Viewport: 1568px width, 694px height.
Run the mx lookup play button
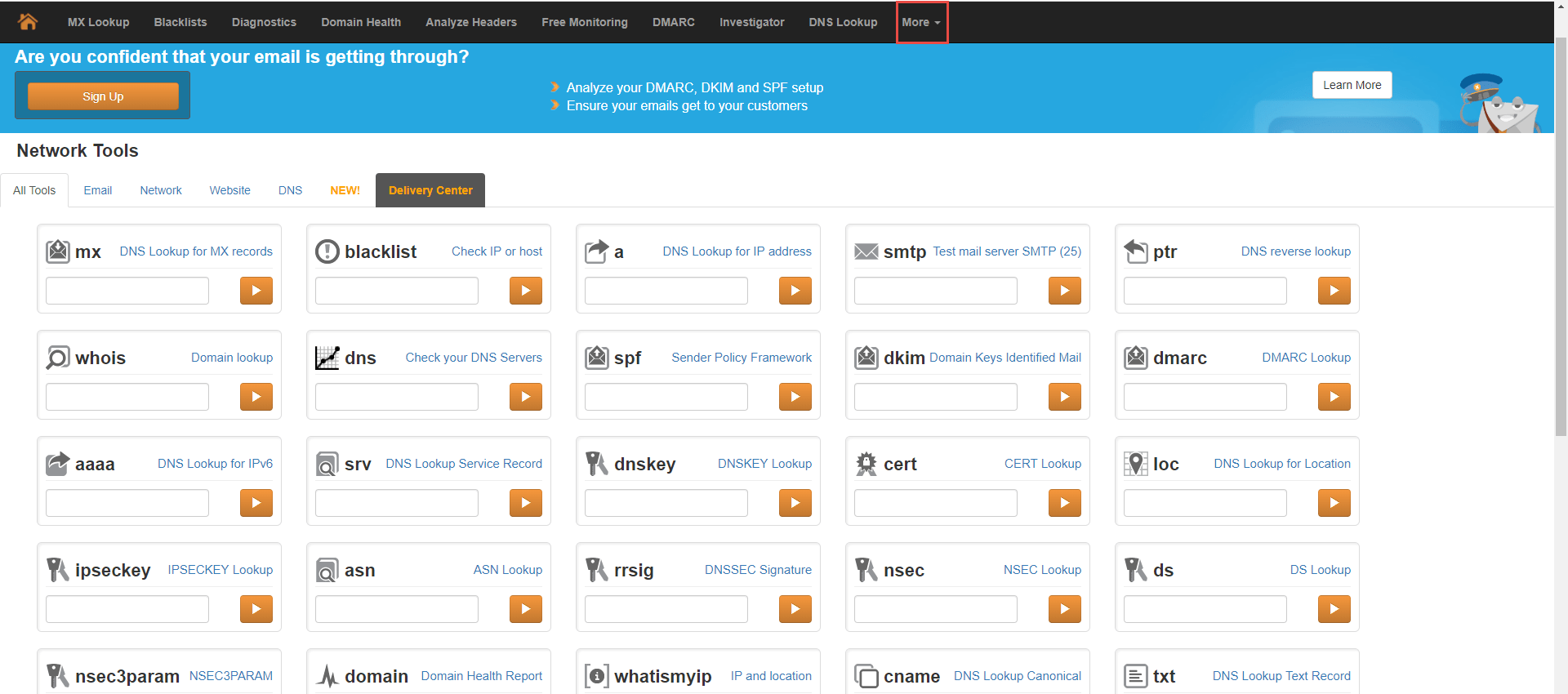(256, 291)
